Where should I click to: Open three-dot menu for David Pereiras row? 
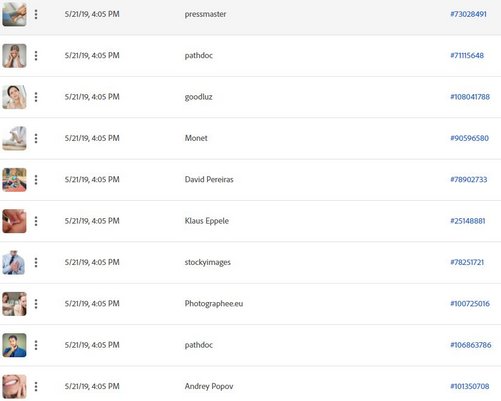[36, 180]
